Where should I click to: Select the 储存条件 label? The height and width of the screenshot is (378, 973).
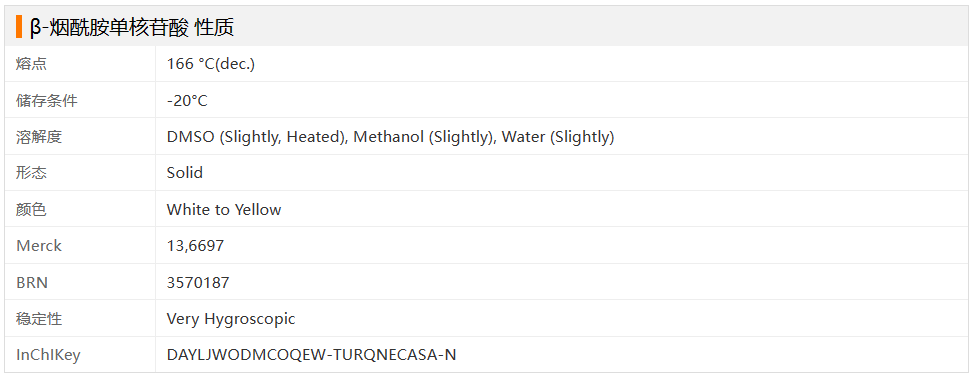(47, 101)
